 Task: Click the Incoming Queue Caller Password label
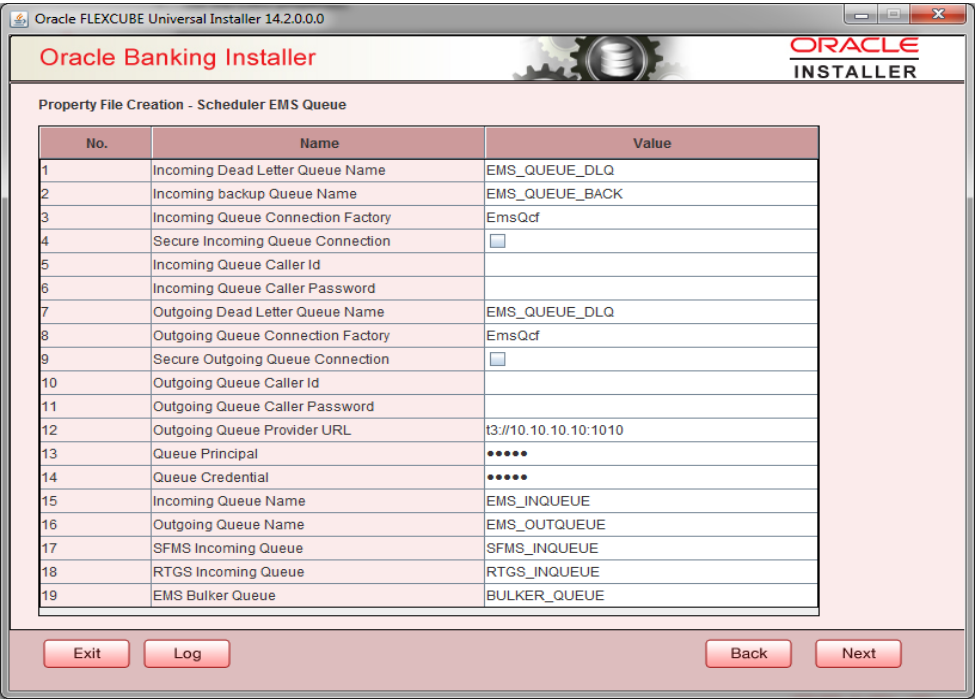click(264, 288)
